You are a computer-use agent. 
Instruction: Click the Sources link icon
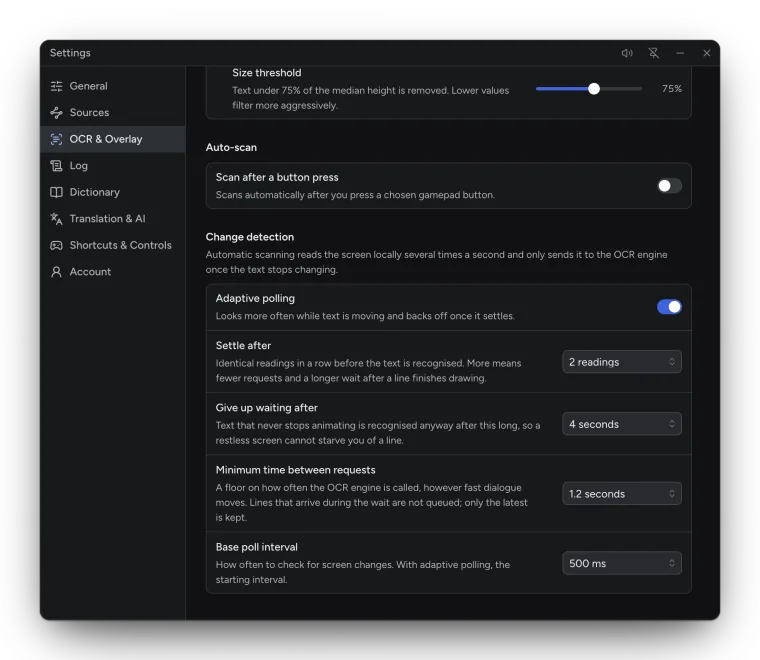click(x=56, y=113)
